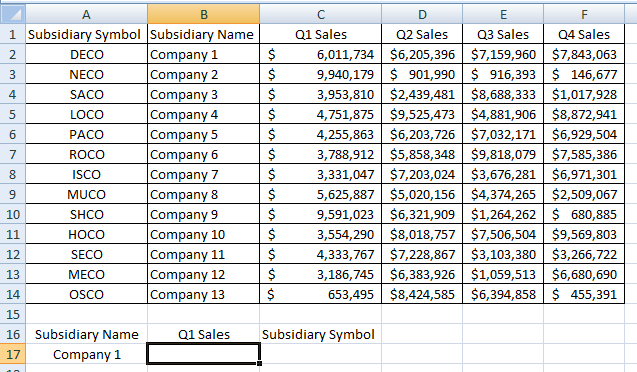
Task: Click the Q3 Sales header cell
Action: 503,34
